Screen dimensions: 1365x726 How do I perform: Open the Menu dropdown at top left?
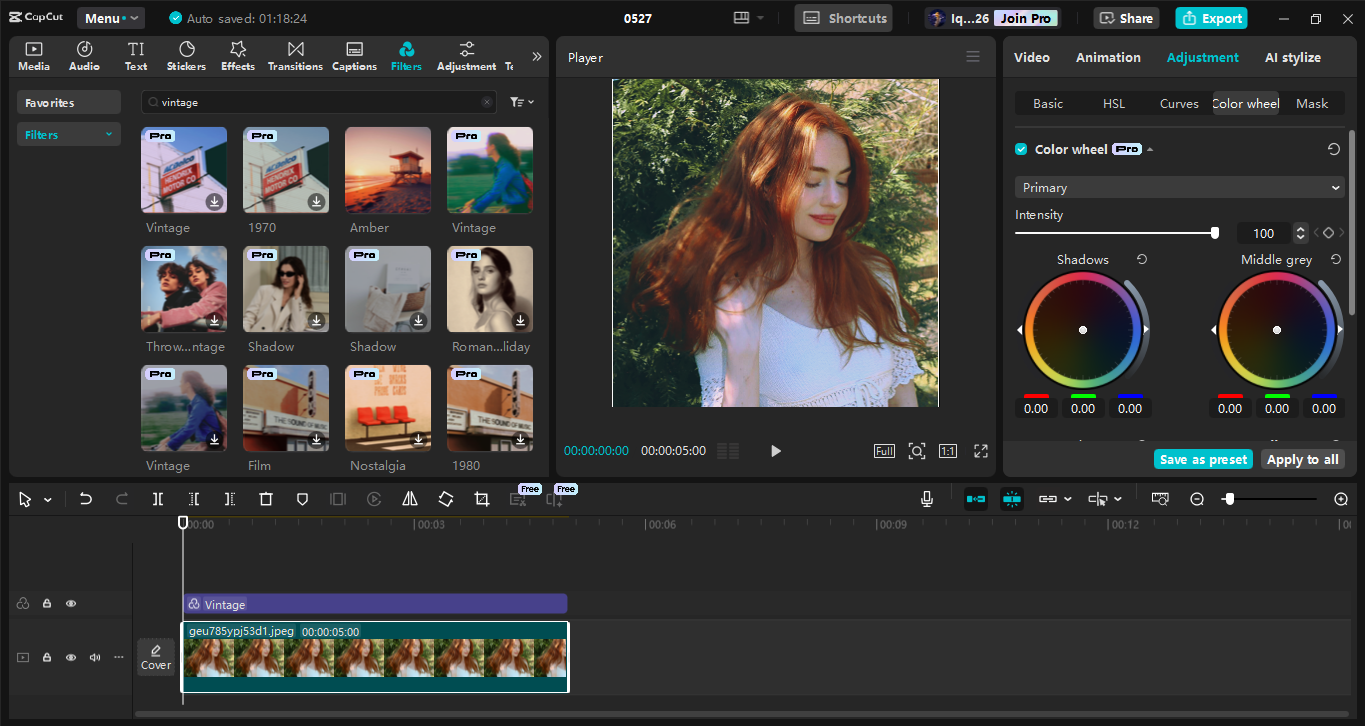tap(110, 17)
